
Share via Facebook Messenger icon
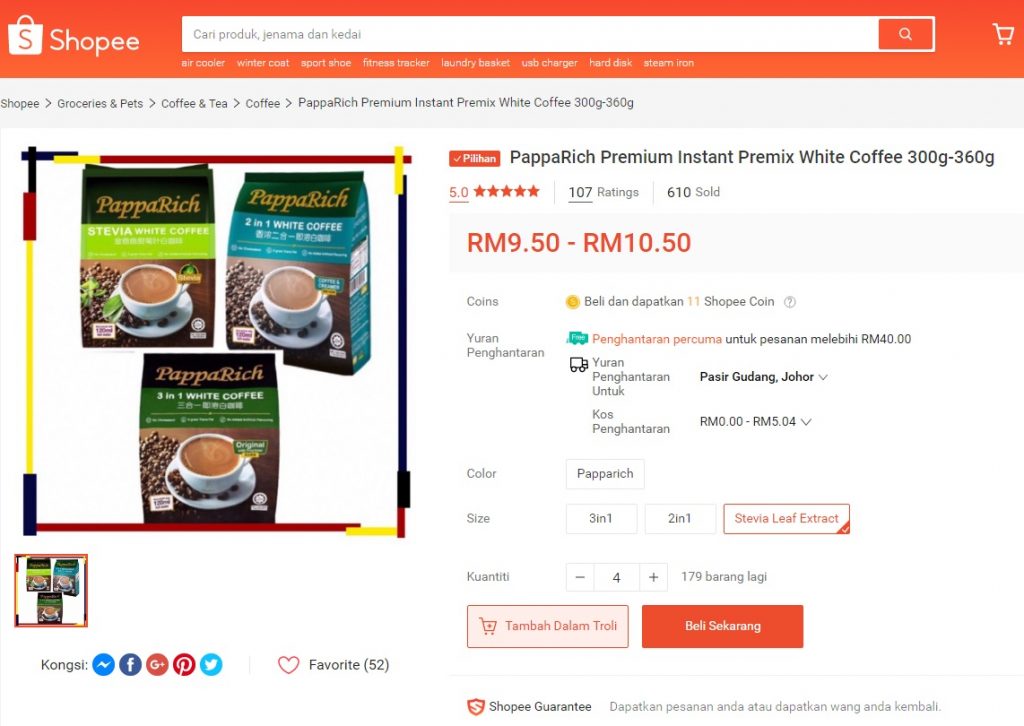pyautogui.click(x=103, y=665)
